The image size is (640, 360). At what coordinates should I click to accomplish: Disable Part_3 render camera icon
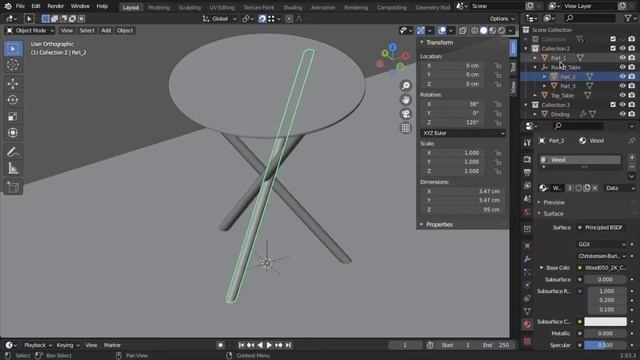(632, 86)
